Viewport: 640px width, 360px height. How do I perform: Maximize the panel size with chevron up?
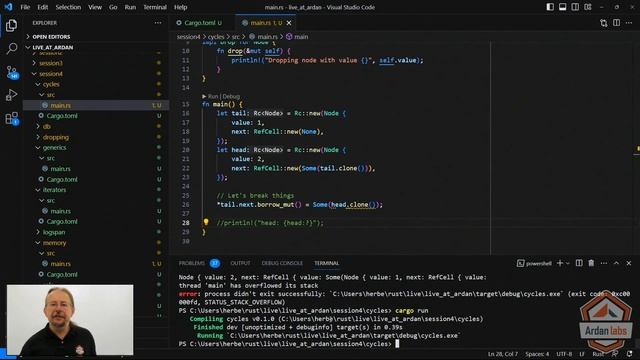(616, 263)
